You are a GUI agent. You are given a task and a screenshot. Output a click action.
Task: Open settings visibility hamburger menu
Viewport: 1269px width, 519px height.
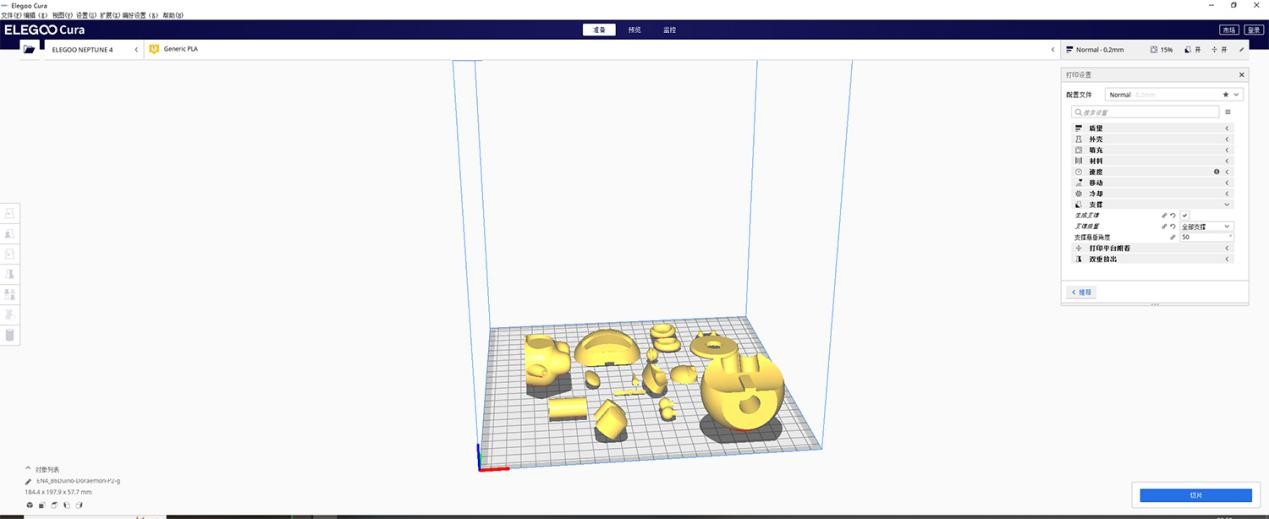tap(1228, 112)
